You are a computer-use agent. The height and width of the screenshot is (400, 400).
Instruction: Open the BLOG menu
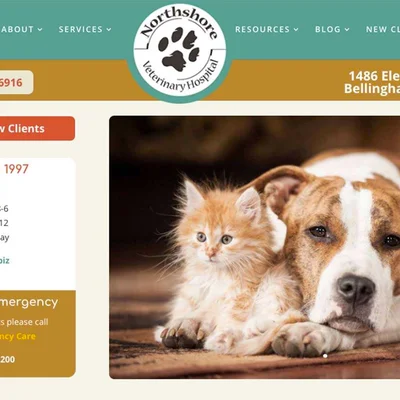click(332, 29)
